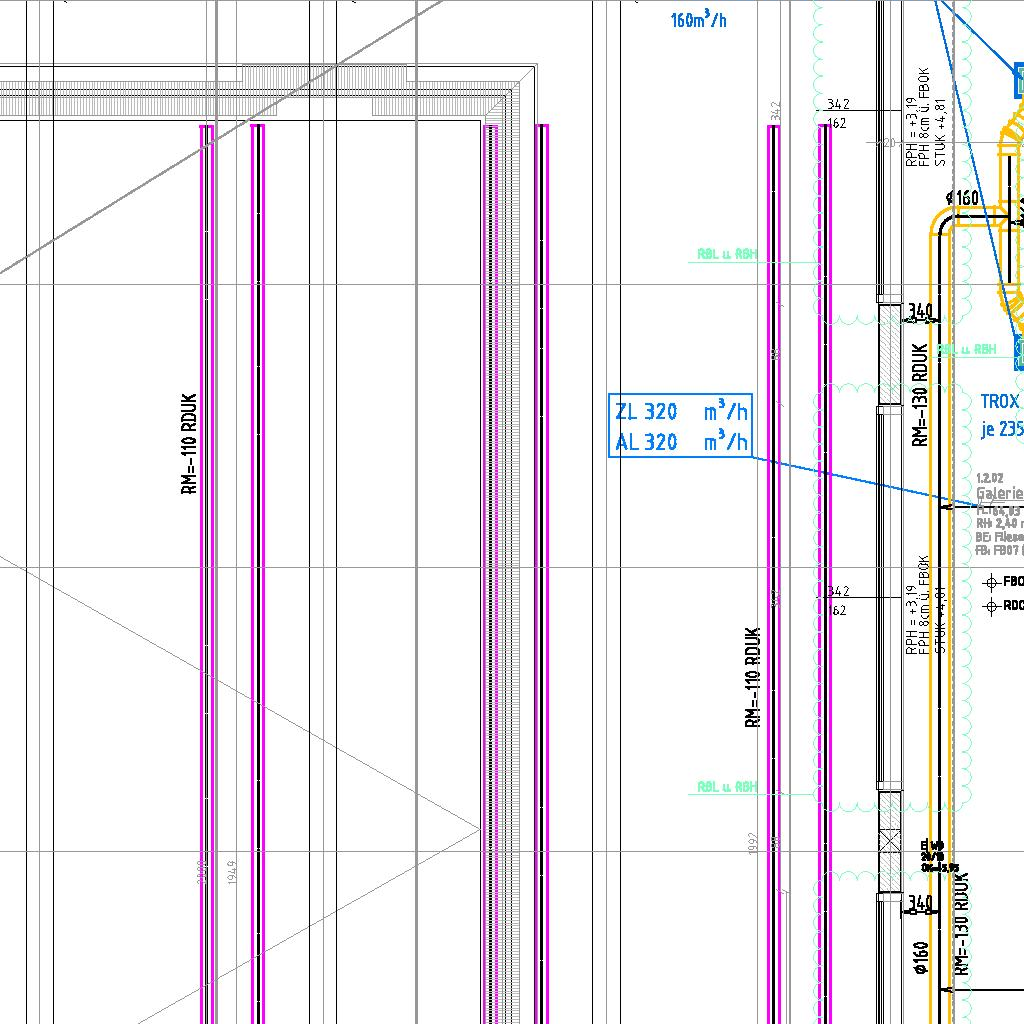Click the FBOK level marker symbol
The image size is (1024, 1024).
click(991, 581)
